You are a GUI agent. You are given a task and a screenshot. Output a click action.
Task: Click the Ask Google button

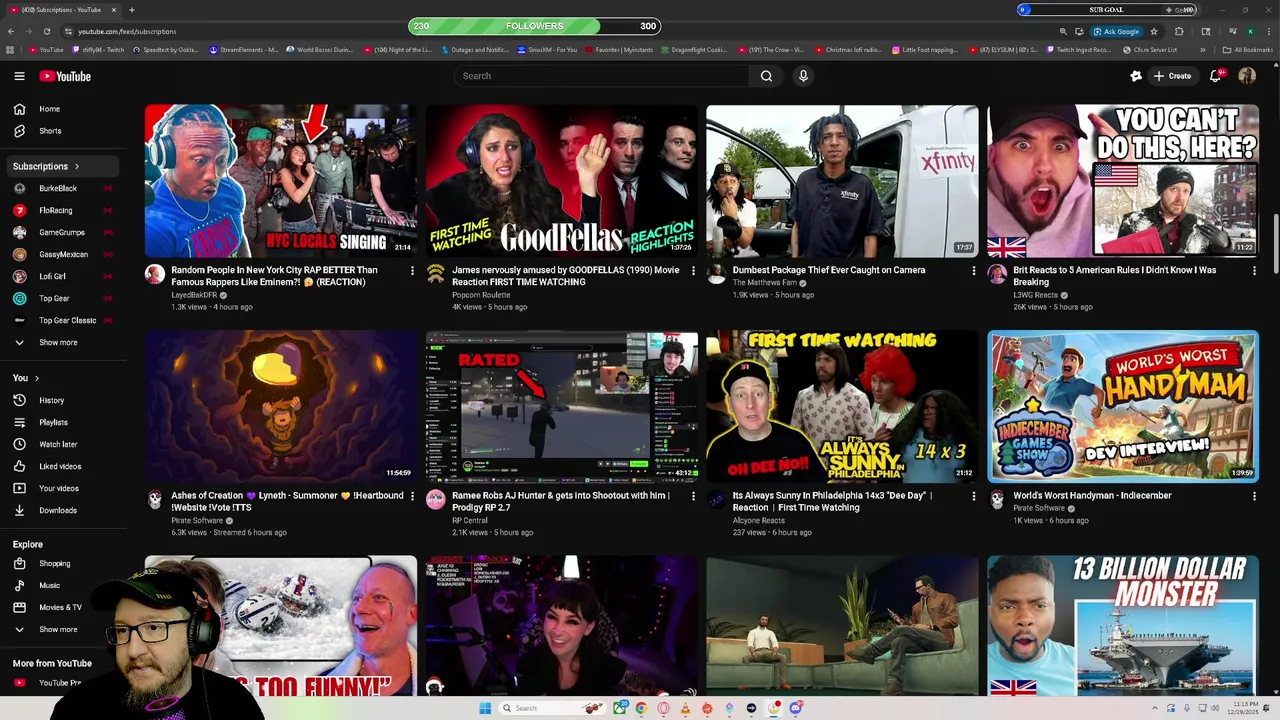[x=1117, y=31]
